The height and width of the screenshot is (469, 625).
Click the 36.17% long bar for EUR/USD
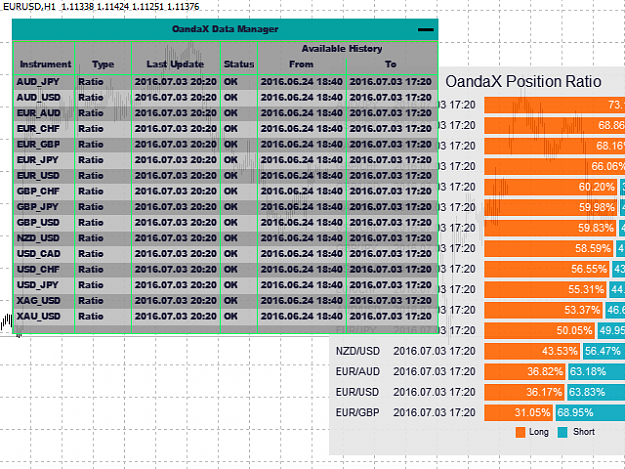pyautogui.click(x=524, y=392)
